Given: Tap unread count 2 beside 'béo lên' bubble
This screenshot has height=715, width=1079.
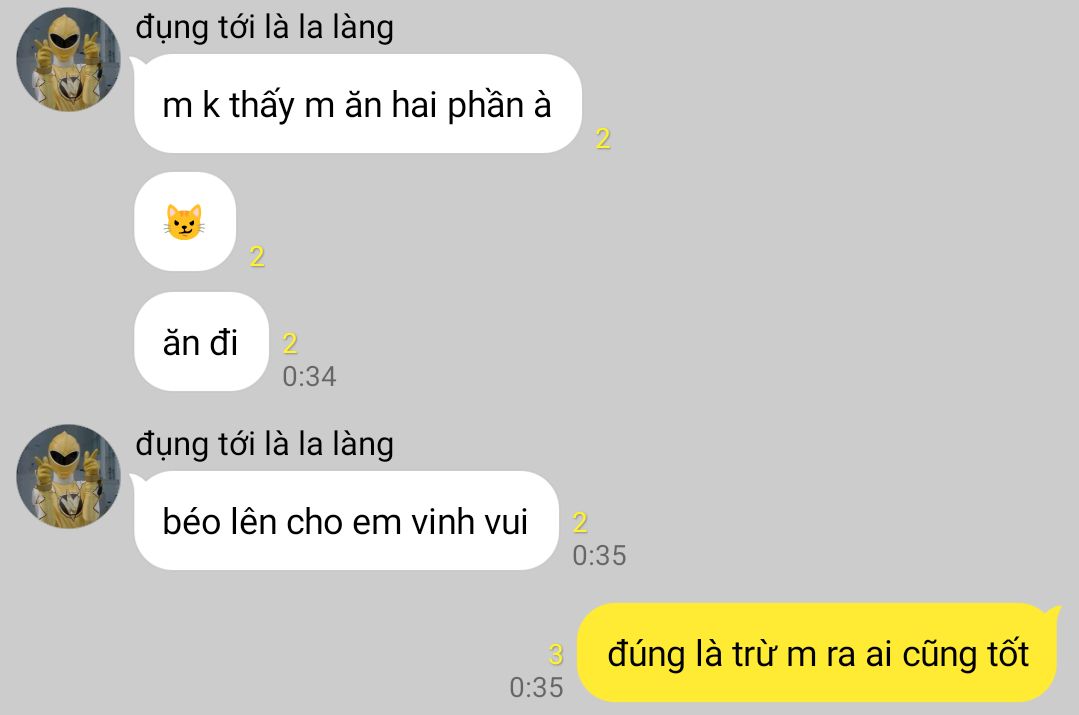Looking at the screenshot, I should [x=580, y=523].
